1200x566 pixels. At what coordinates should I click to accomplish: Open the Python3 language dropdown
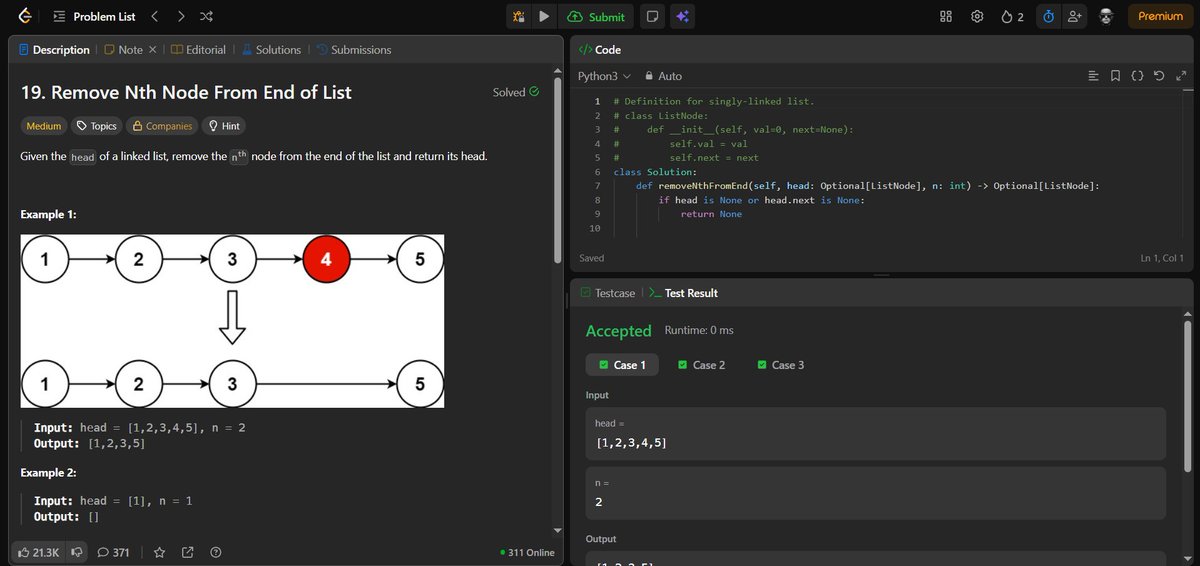coord(604,76)
